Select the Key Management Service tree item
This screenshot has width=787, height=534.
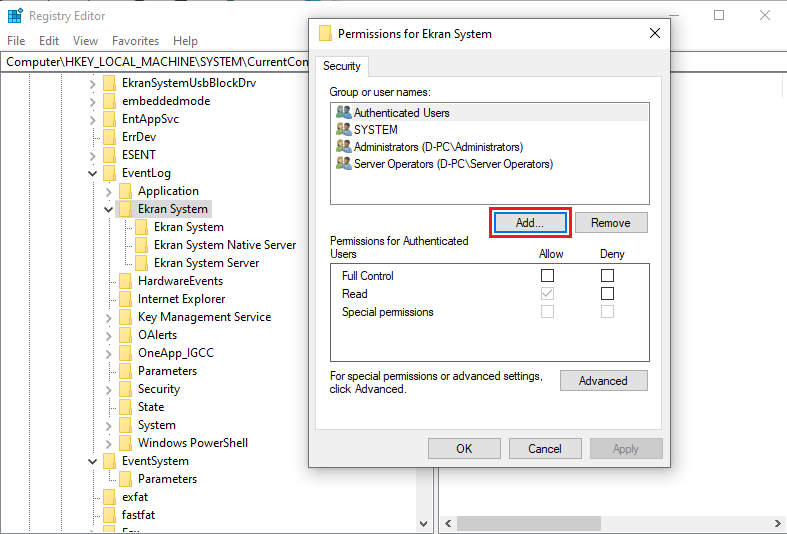coord(204,317)
